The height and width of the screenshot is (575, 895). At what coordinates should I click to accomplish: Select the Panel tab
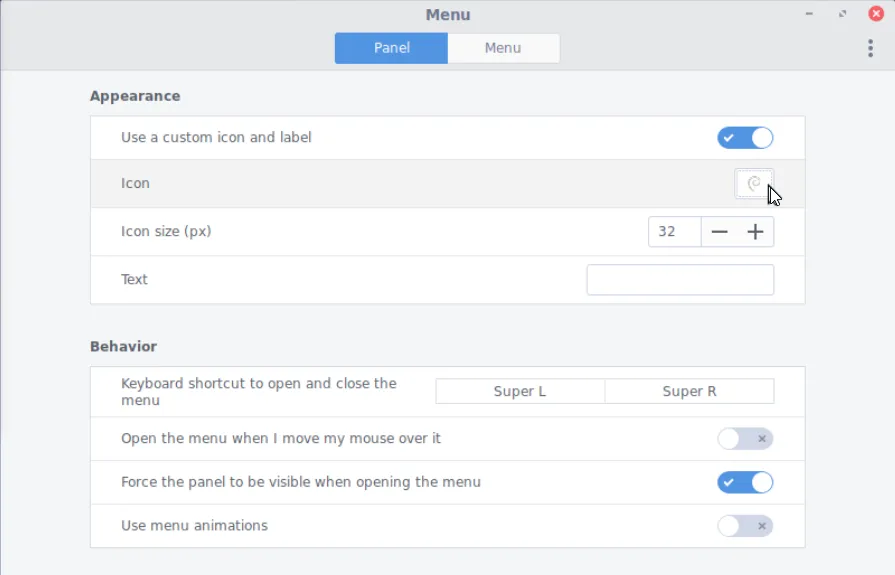click(x=392, y=48)
